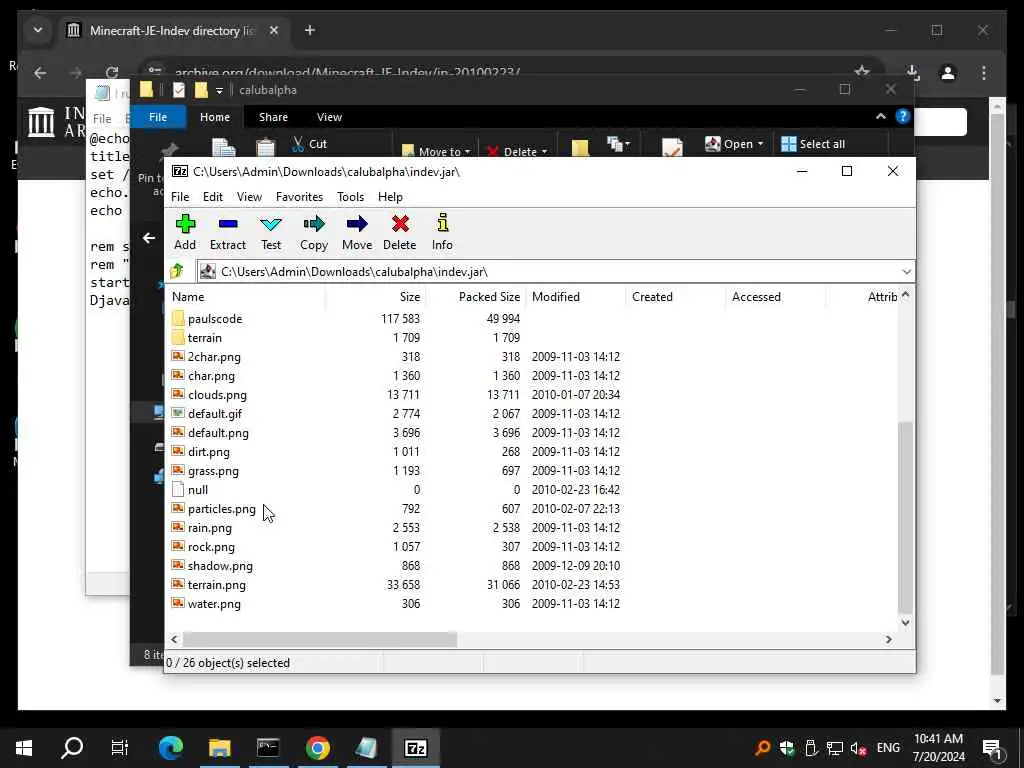
Task: Open Chrome from the taskbar
Action: pos(317,748)
